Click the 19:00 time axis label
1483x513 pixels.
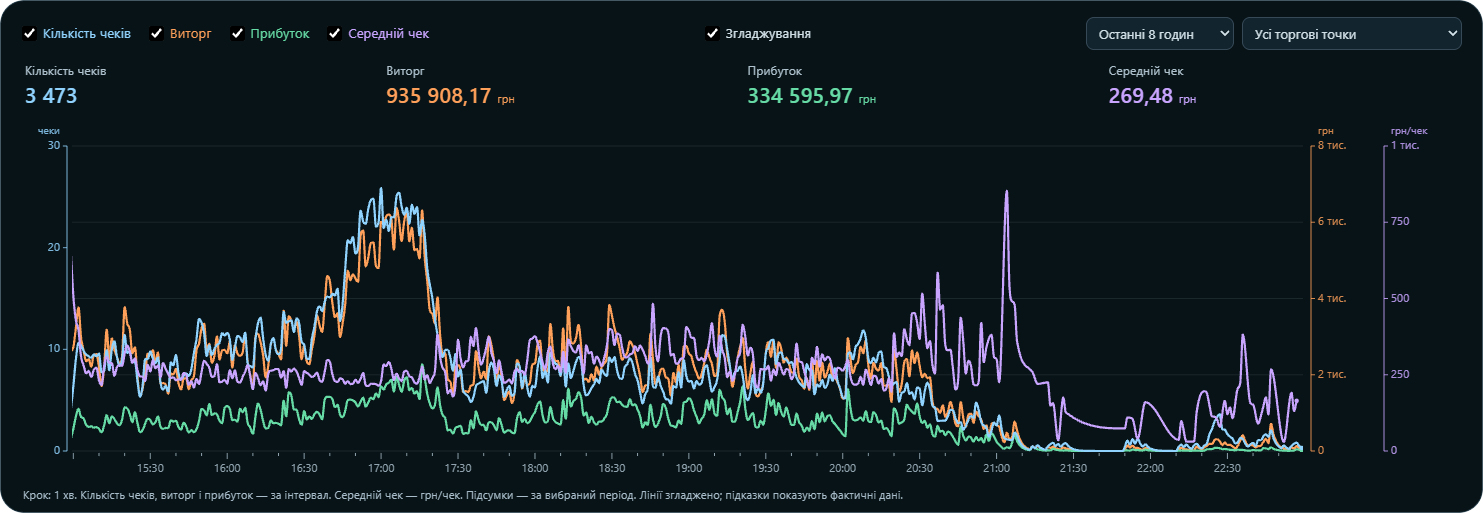(x=689, y=468)
